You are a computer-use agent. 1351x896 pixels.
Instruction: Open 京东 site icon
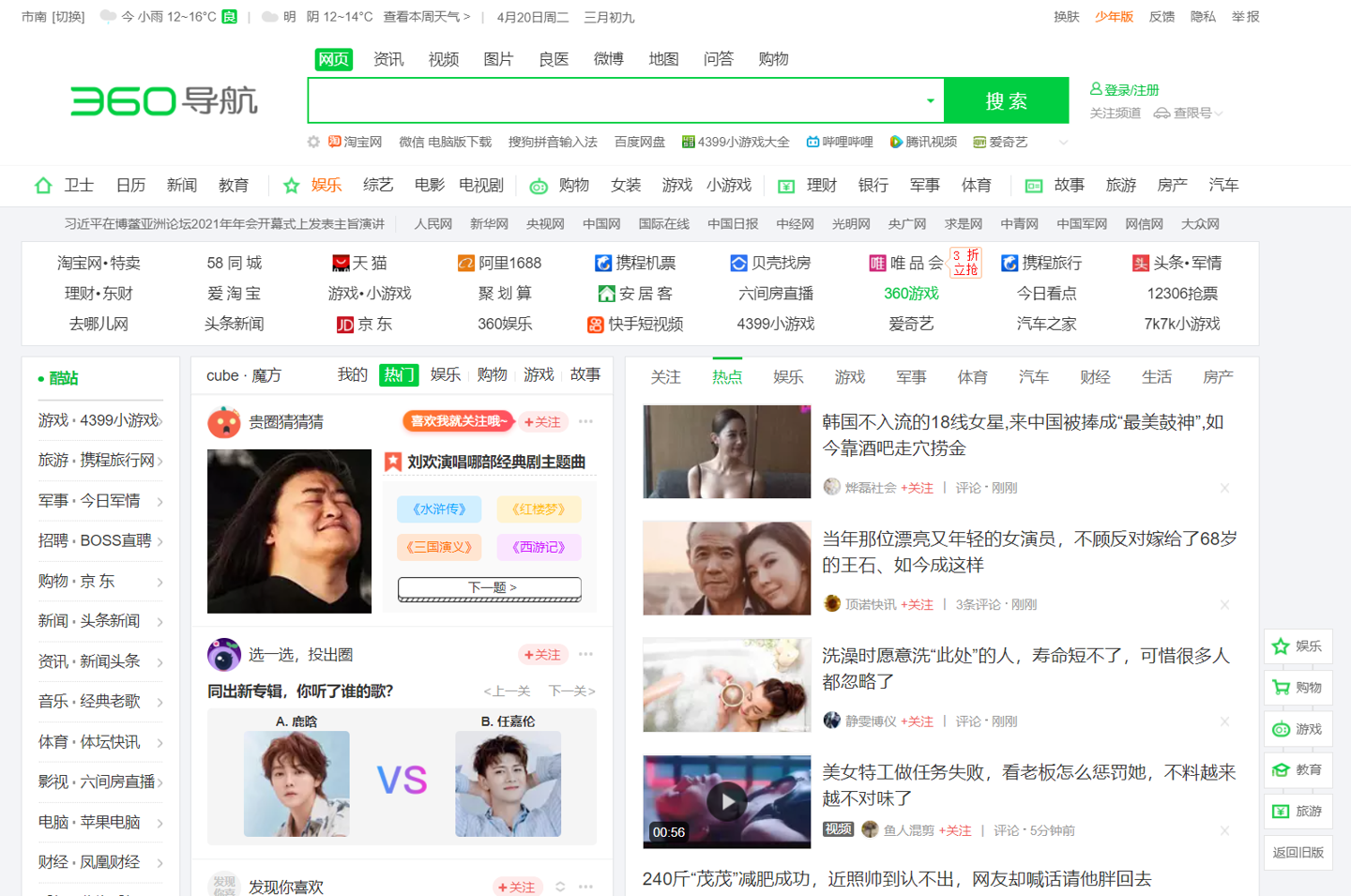click(345, 325)
